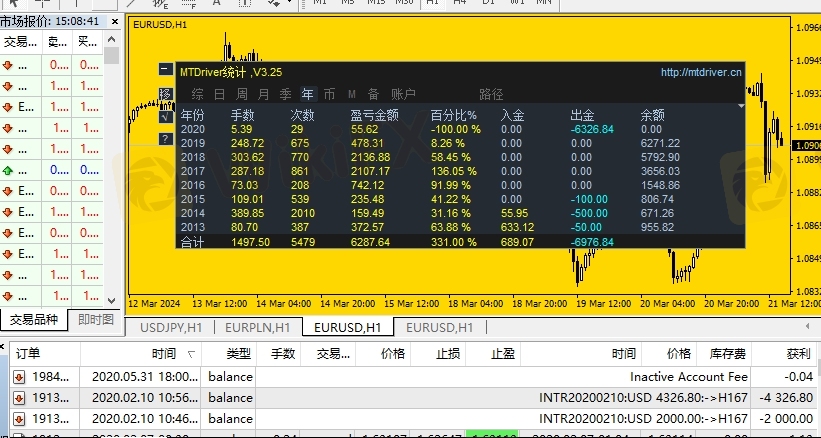The height and width of the screenshot is (438, 821).
Task: Click the 市场报价: 15:08:41 panel title
Action: (x=50, y=21)
